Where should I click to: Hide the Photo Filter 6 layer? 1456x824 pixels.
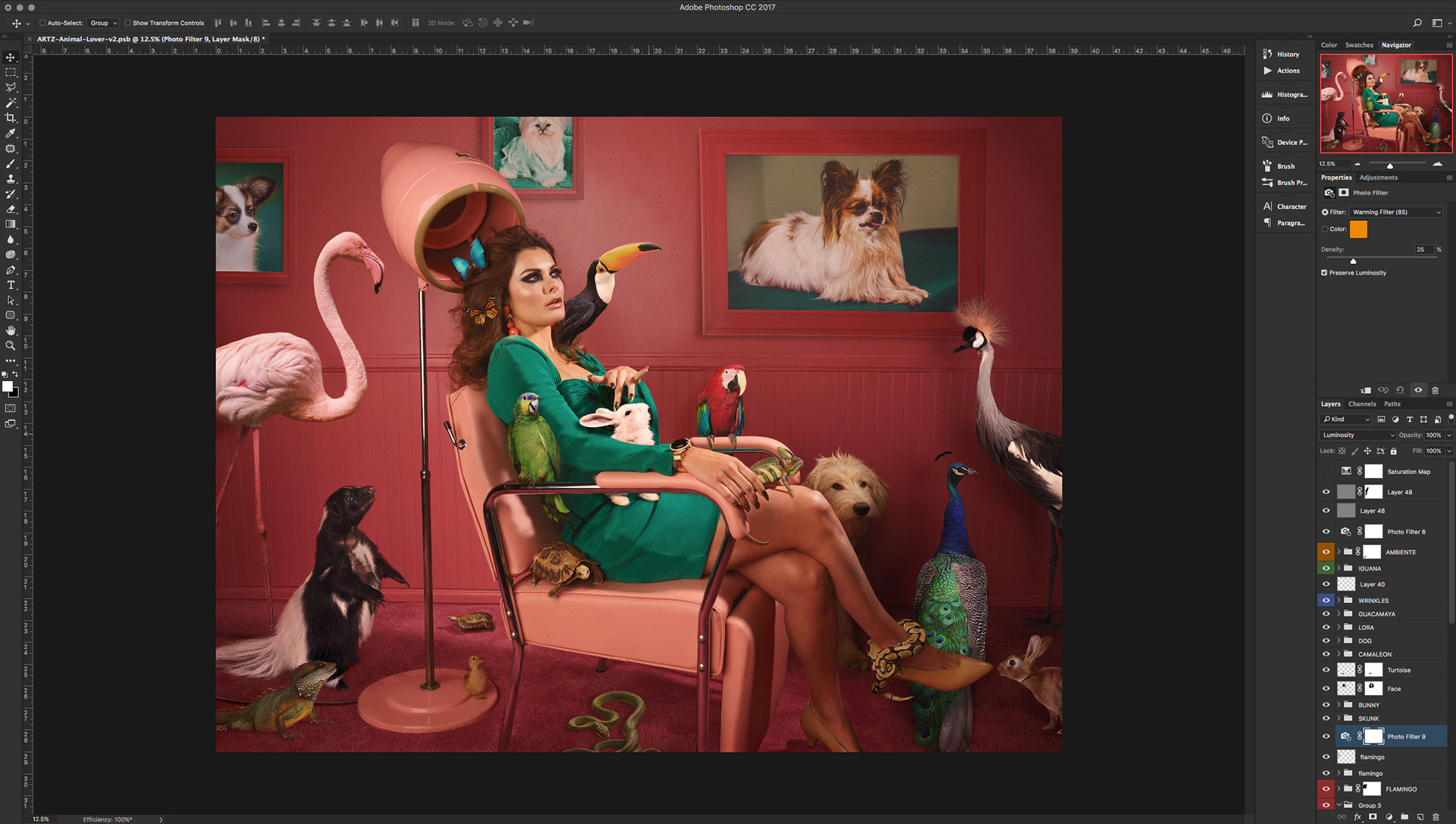tap(1326, 531)
